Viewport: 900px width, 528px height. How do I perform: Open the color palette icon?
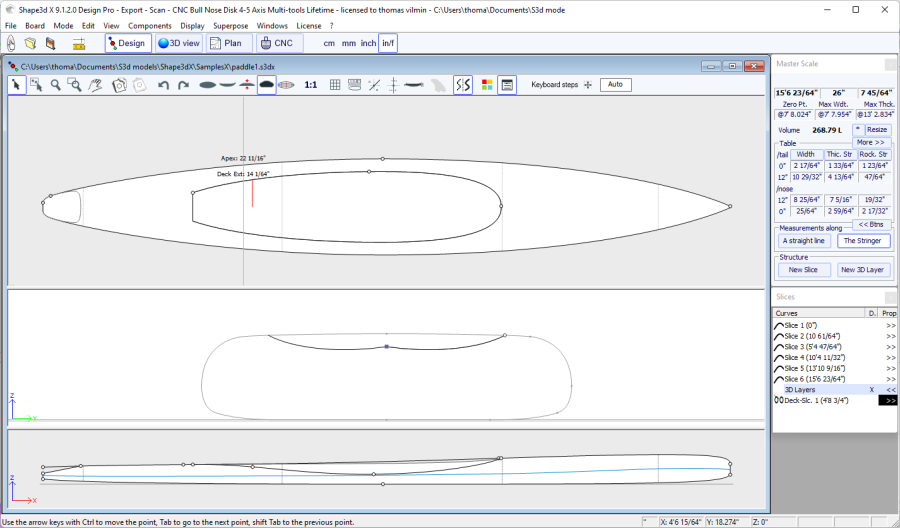(487, 85)
